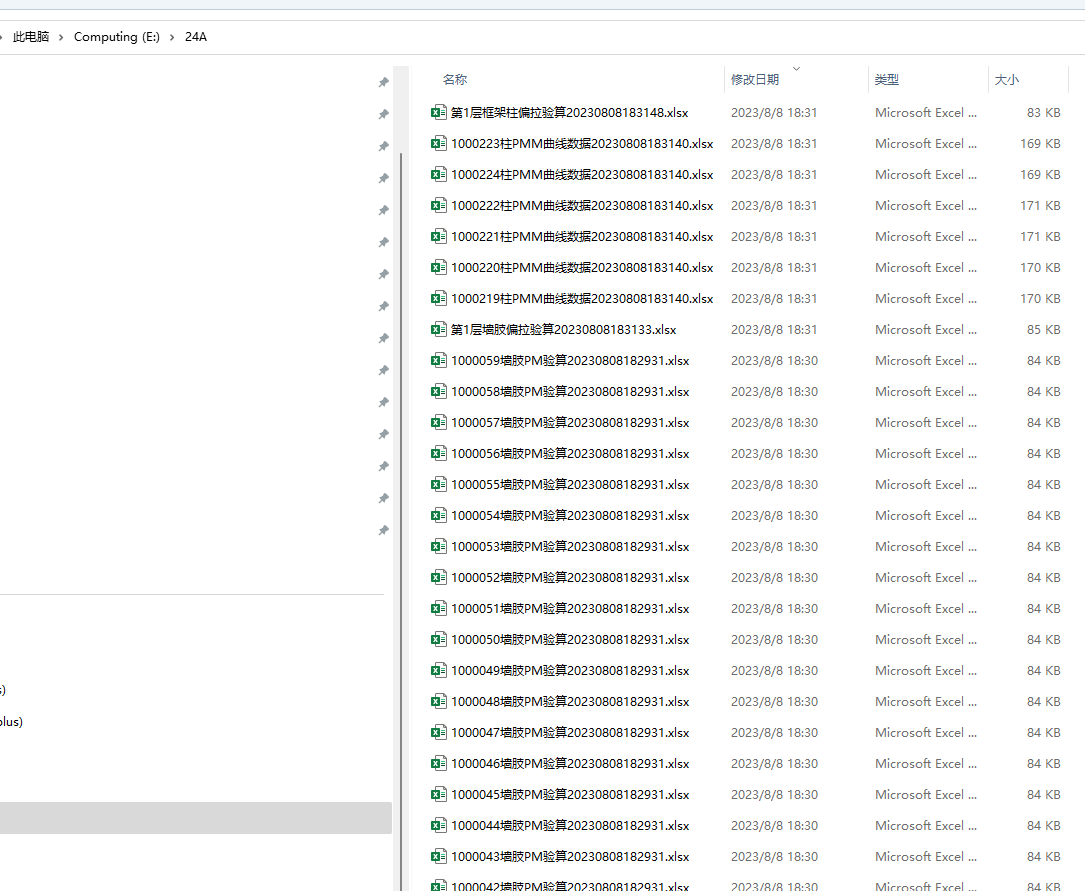This screenshot has height=891, width=1085.
Task: Click the 1000050墙肢PM验算 file icon
Action: (438, 640)
